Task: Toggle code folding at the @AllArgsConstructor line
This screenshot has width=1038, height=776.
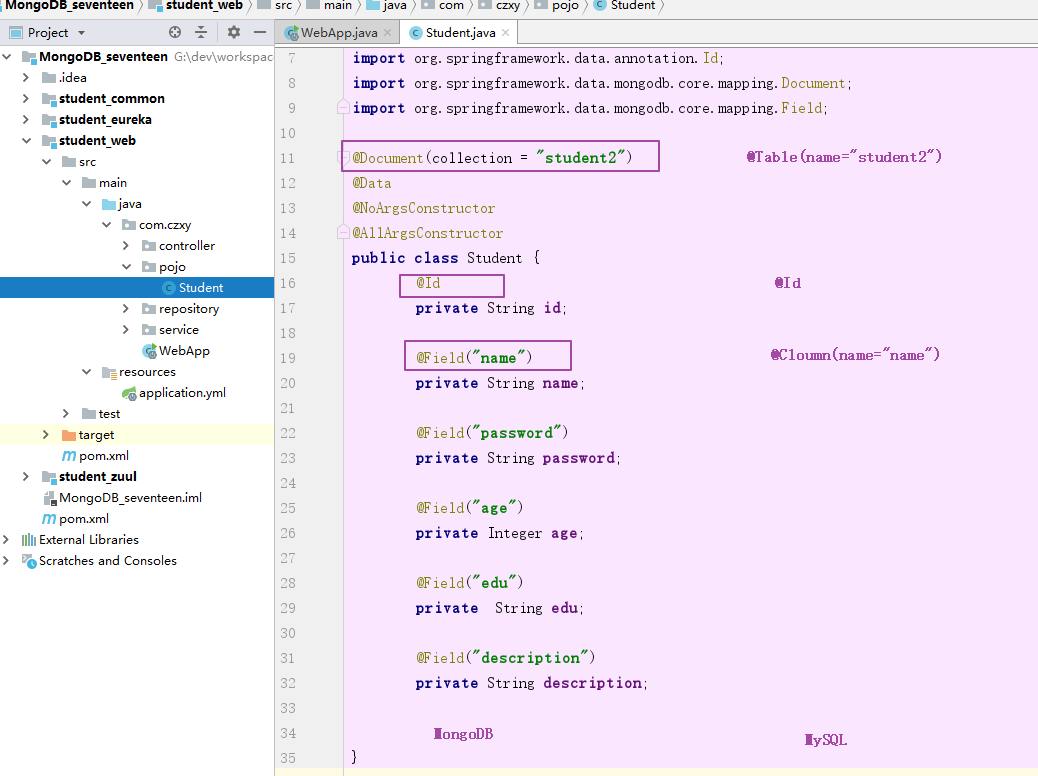Action: pos(342,233)
